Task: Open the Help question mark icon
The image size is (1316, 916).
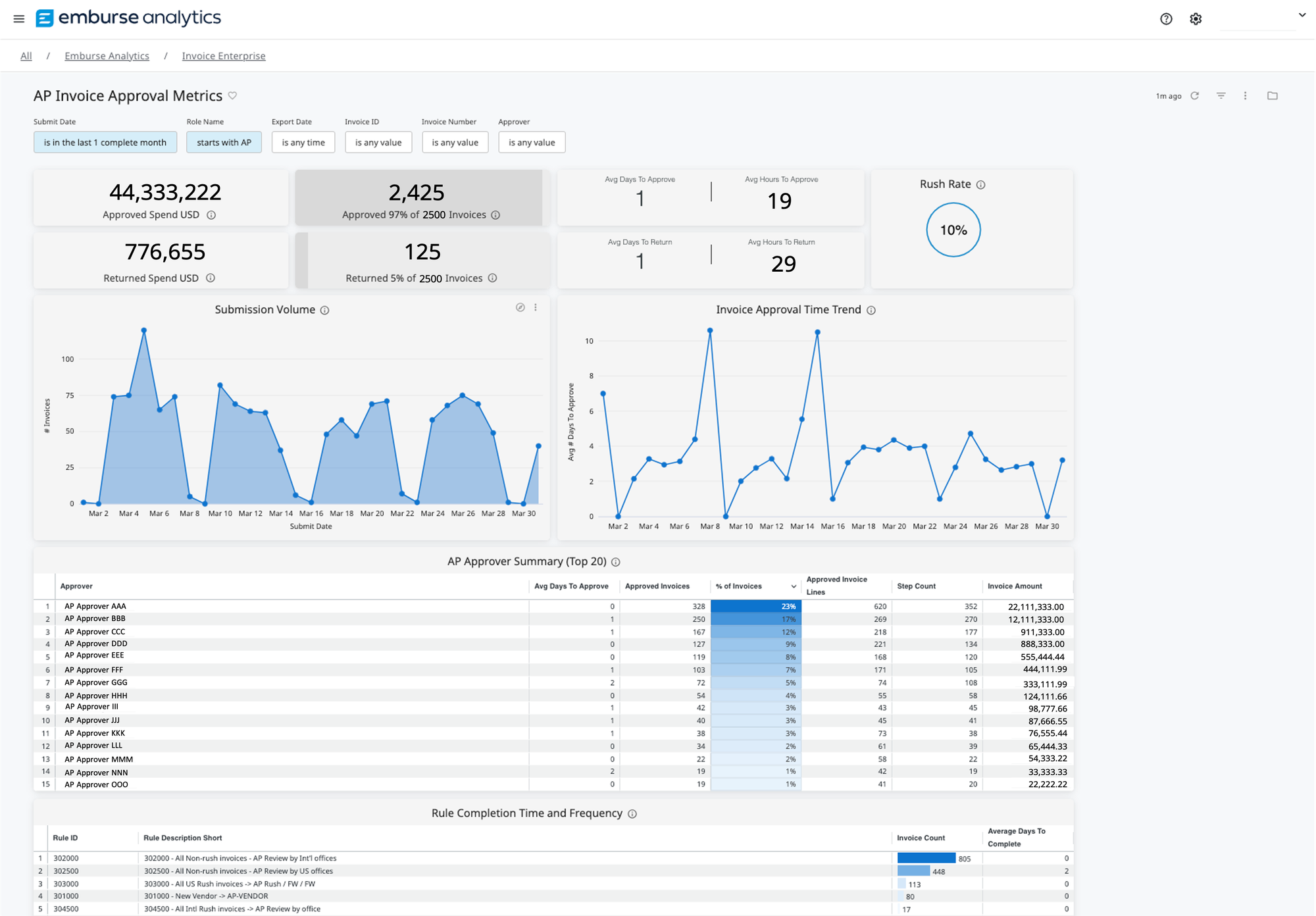Action: tap(1166, 19)
